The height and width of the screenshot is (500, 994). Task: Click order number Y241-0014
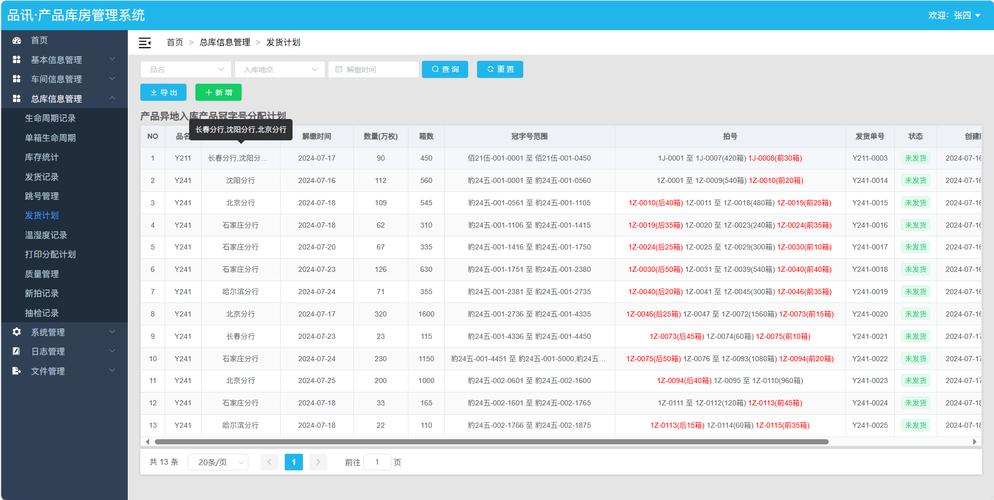point(870,181)
